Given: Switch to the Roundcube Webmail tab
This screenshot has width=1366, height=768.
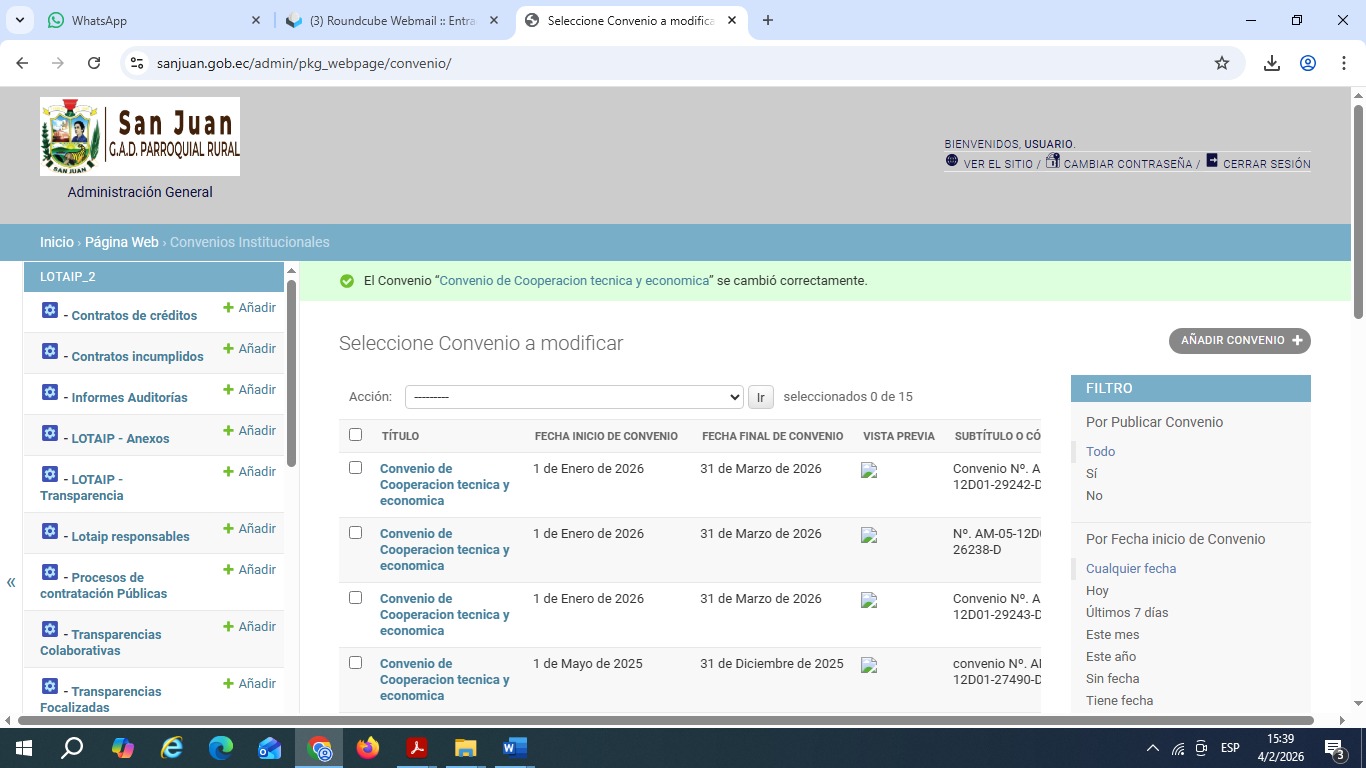Looking at the screenshot, I should (392, 20).
